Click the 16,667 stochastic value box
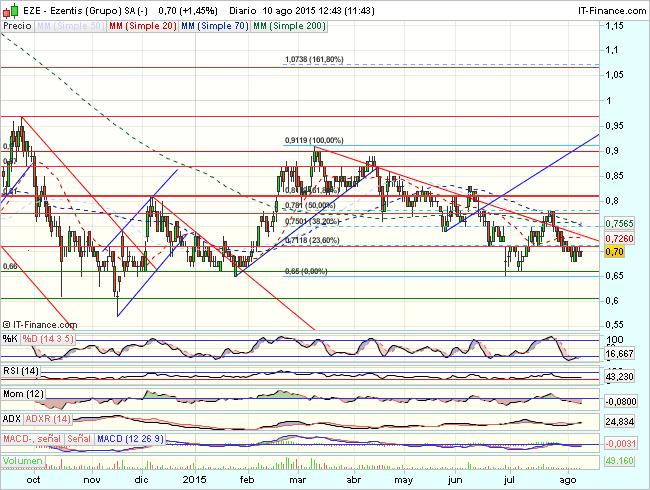 (619, 354)
